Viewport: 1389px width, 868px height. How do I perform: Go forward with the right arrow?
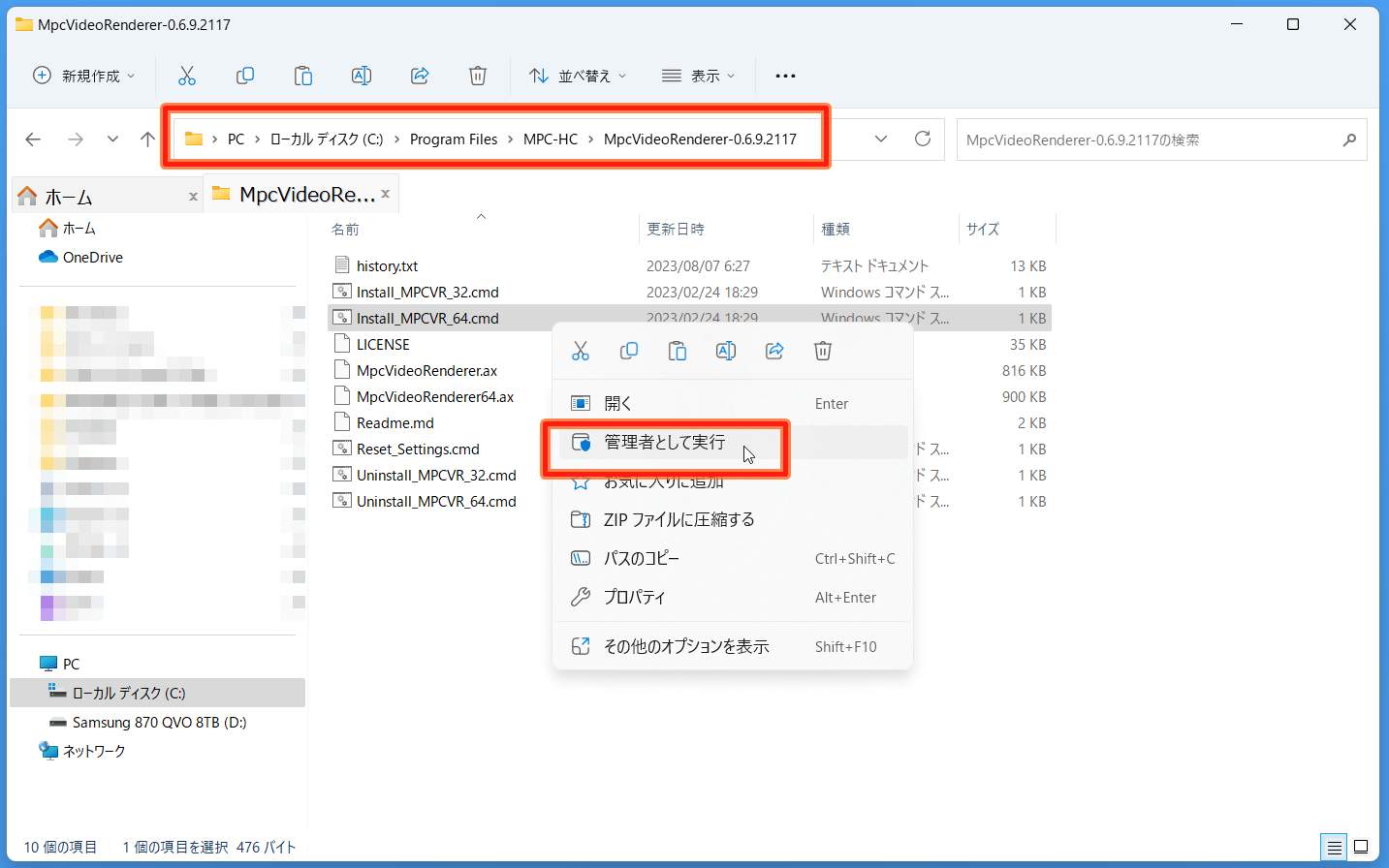pos(75,139)
